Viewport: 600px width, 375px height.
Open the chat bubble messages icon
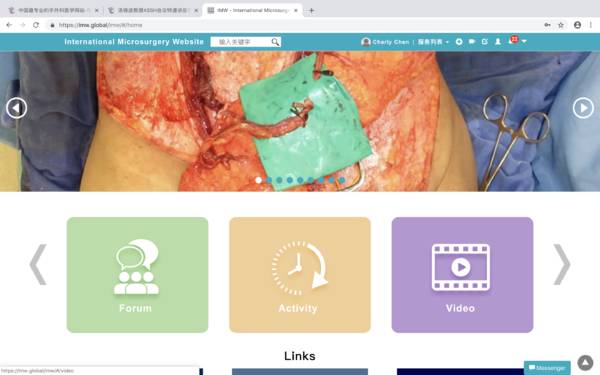click(472, 42)
